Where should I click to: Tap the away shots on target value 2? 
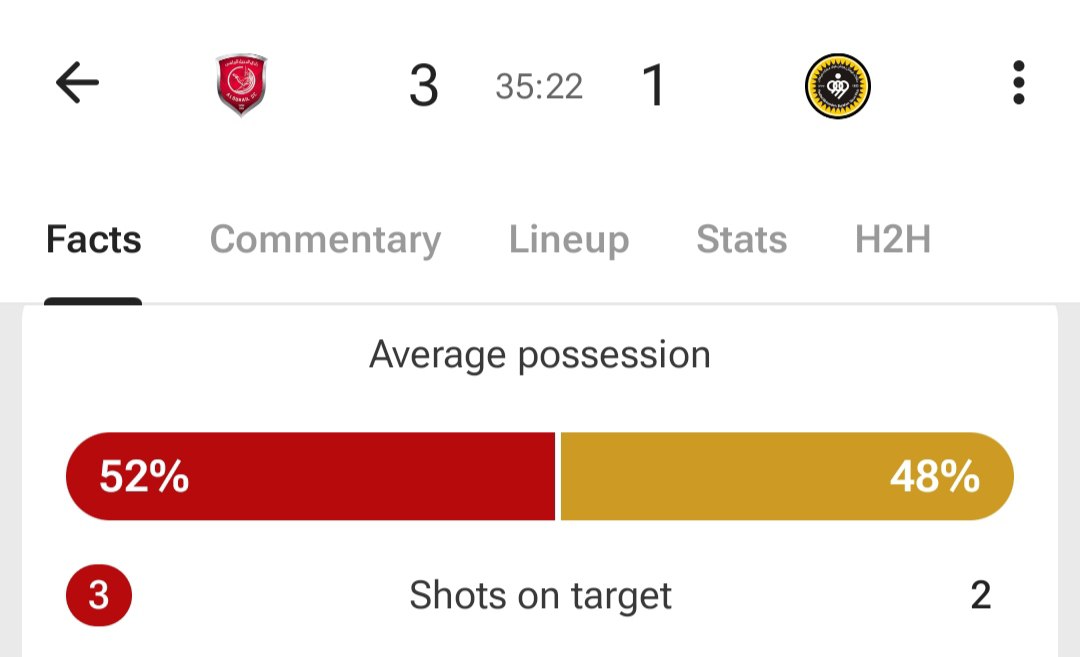click(x=981, y=596)
